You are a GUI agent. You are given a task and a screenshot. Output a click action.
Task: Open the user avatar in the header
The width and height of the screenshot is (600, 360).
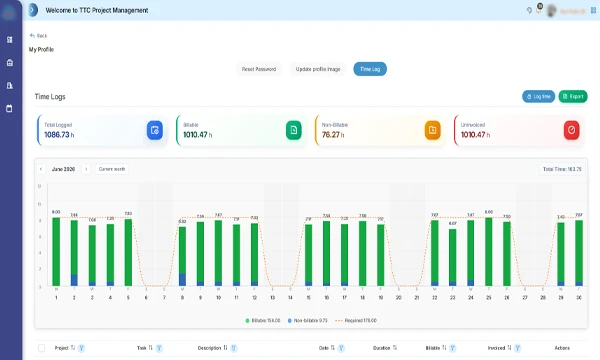551,10
